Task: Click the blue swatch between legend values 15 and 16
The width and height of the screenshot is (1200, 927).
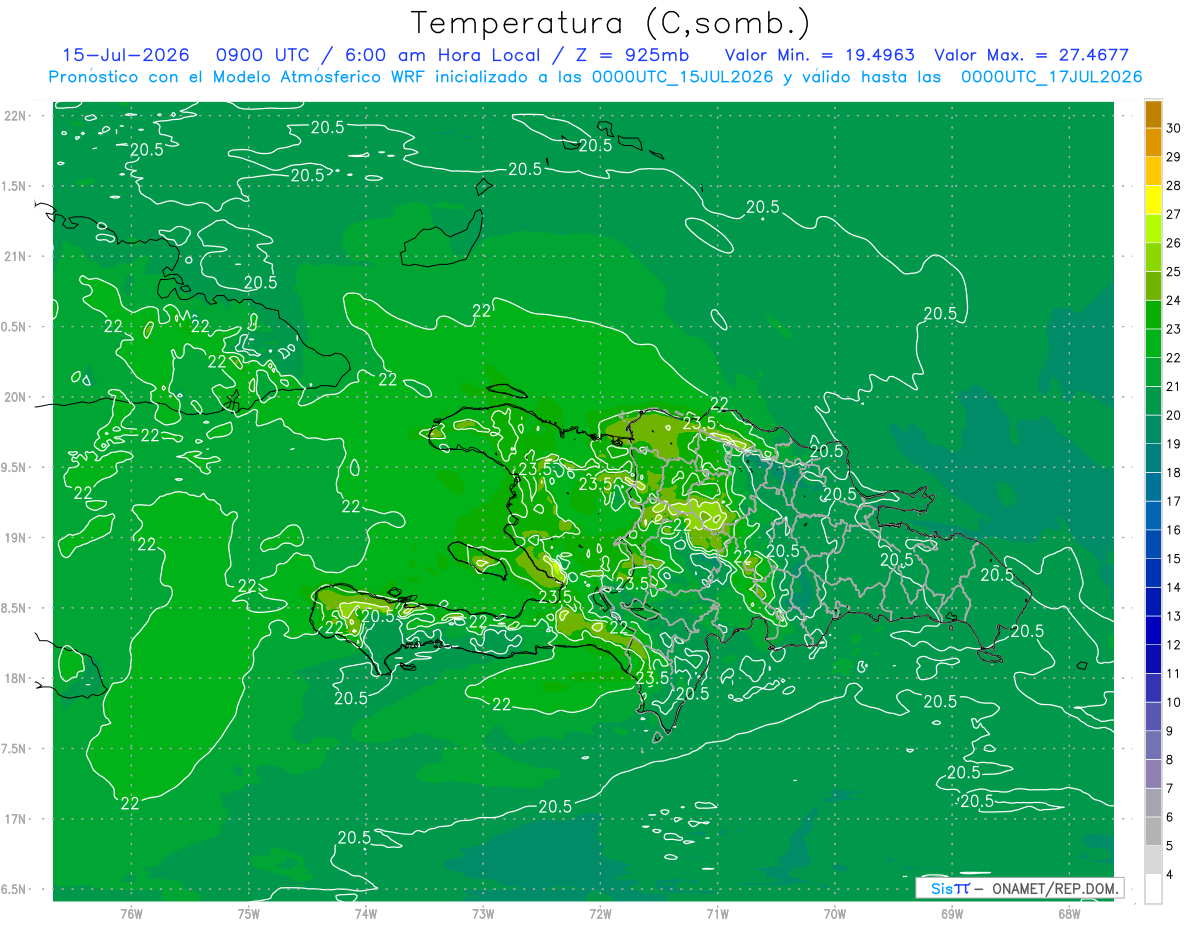Action: click(1153, 544)
